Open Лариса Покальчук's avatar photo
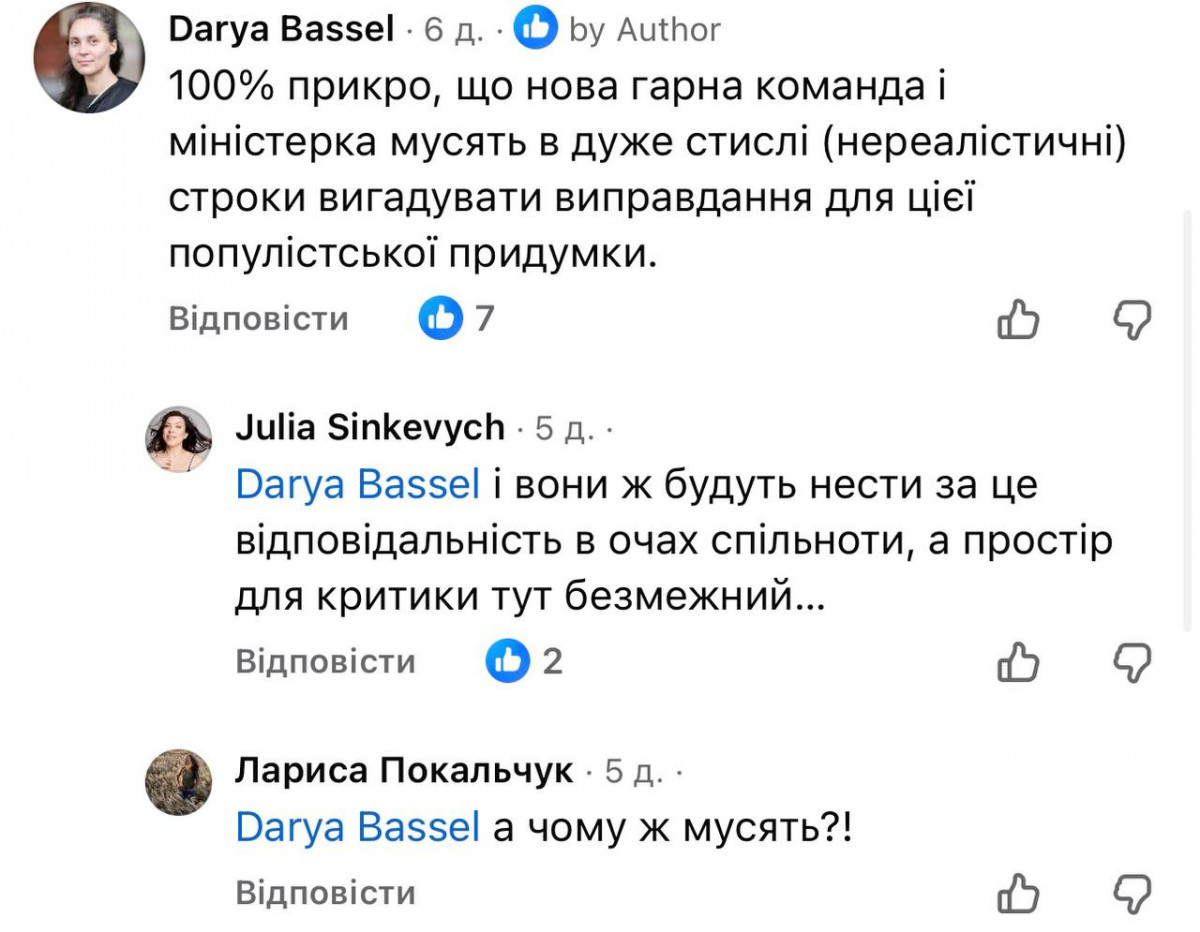The width and height of the screenshot is (1200, 932). (179, 781)
